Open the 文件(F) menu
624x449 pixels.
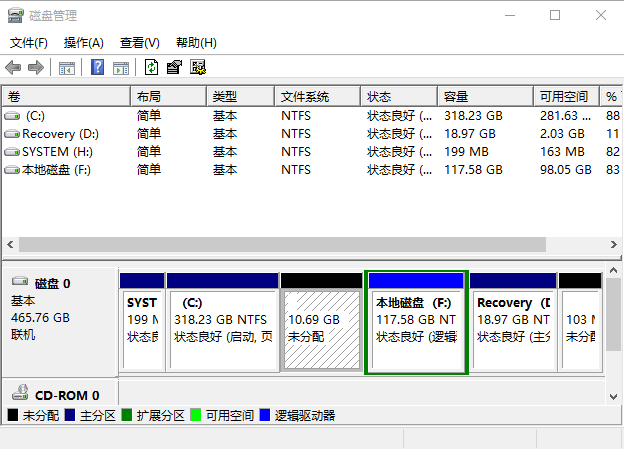(x=29, y=43)
